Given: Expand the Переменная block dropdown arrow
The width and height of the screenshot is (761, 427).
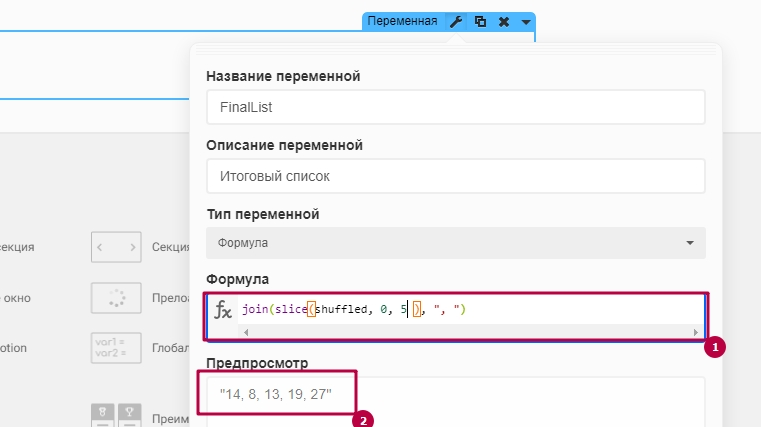Looking at the screenshot, I should [526, 22].
